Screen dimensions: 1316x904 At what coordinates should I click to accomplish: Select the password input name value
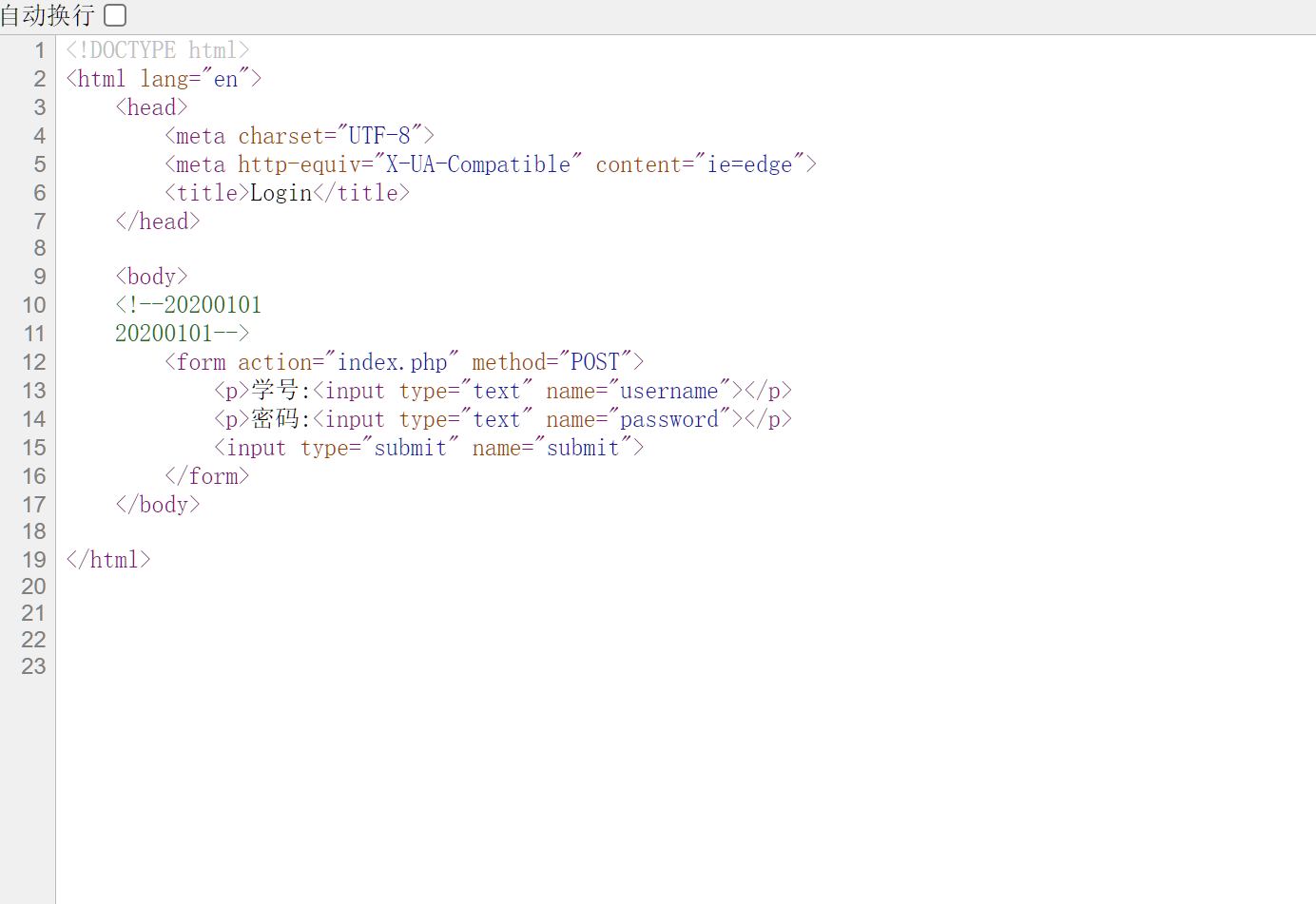(x=668, y=419)
